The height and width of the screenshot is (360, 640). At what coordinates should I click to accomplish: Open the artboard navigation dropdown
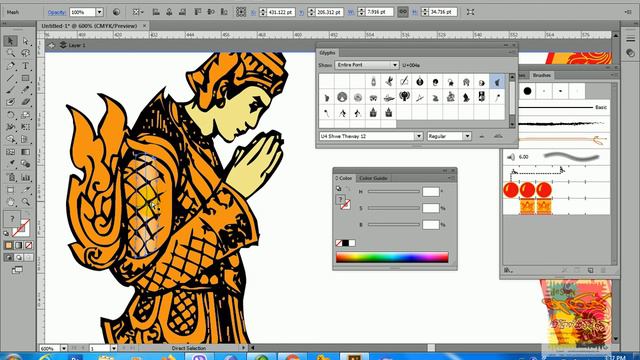pyautogui.click(x=113, y=349)
